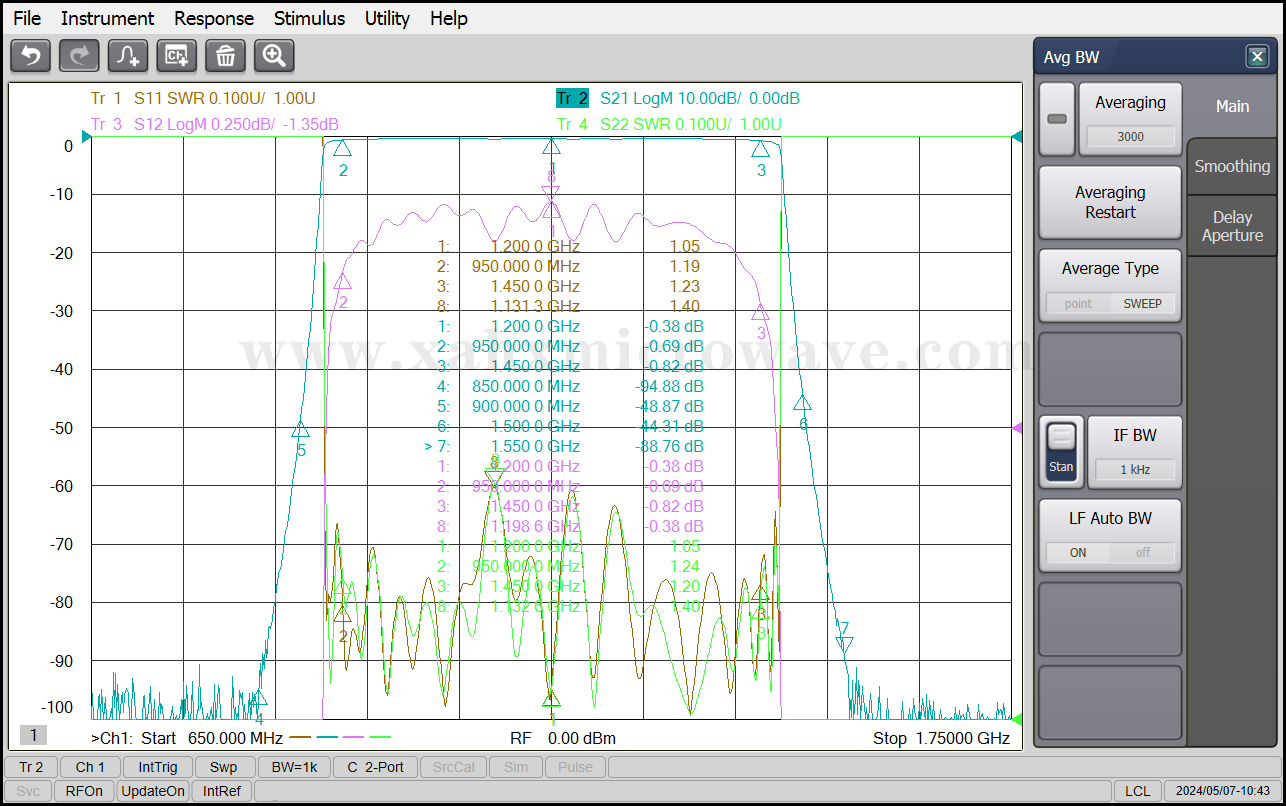
Task: Open the Response menu
Action: click(214, 18)
